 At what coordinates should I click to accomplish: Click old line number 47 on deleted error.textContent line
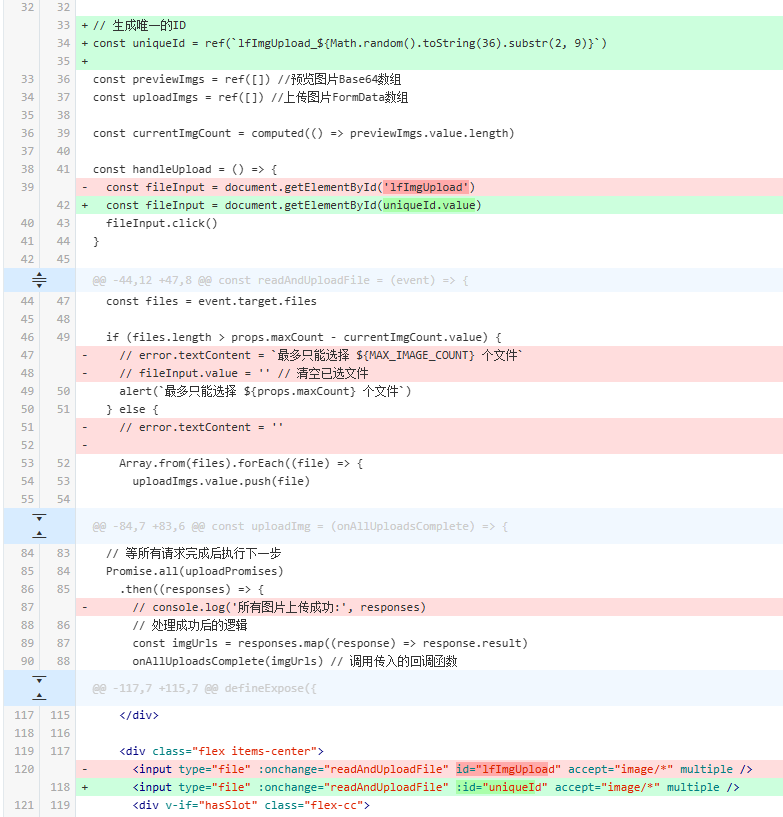27,355
